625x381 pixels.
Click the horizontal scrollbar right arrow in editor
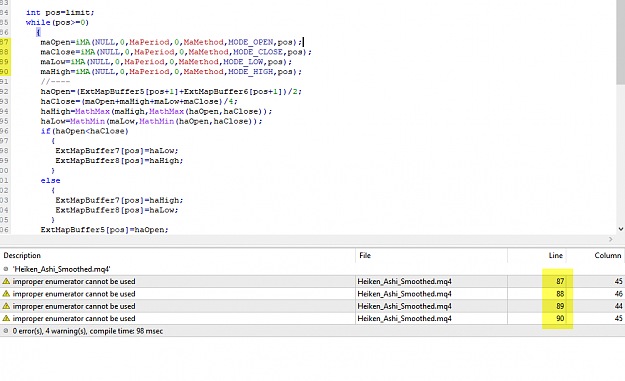[611, 239]
